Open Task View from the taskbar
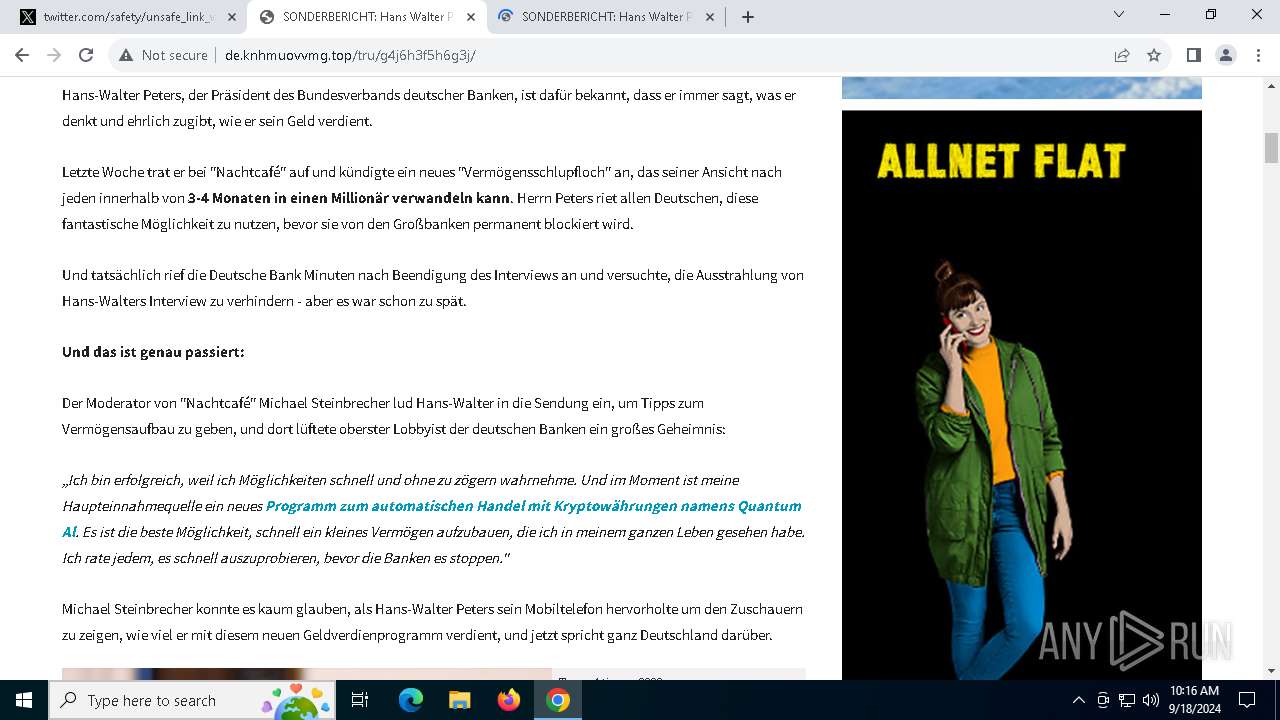Screen dimensions: 1280x720 (360, 700)
